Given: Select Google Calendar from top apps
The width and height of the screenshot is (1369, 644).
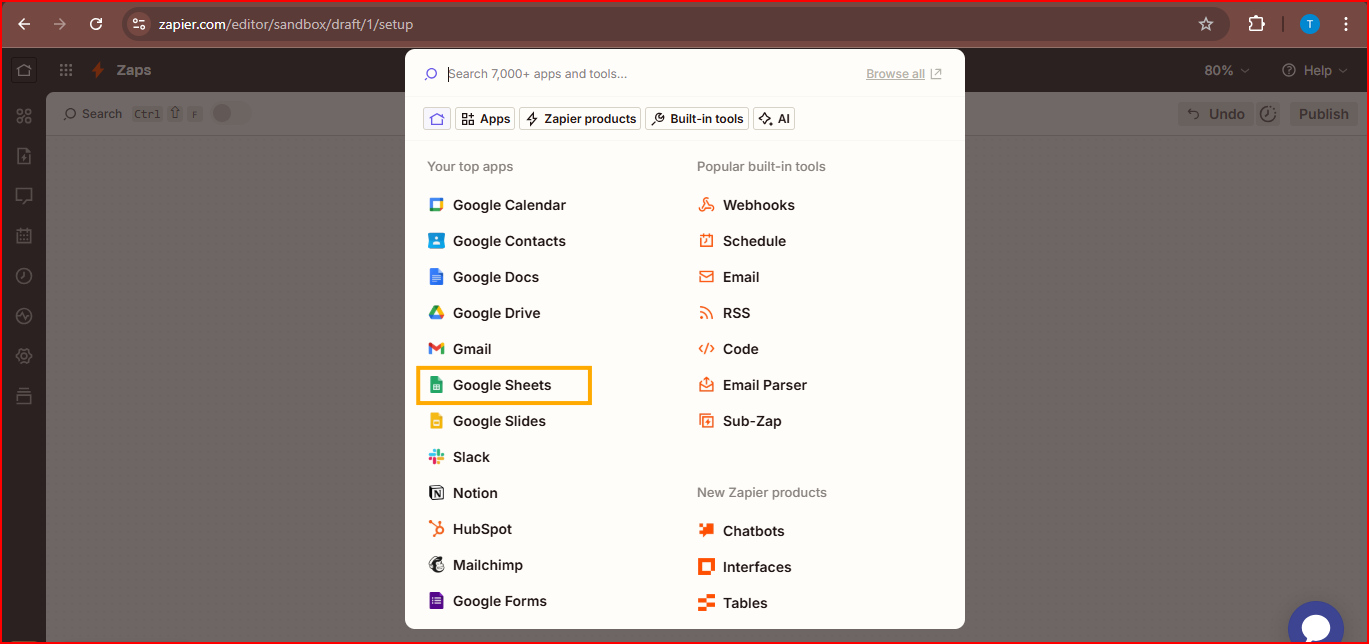Looking at the screenshot, I should click(497, 205).
